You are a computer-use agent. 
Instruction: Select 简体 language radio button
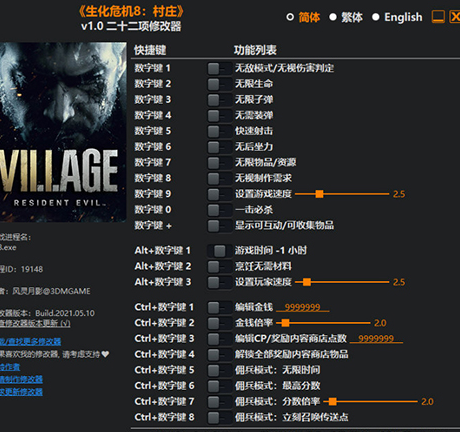(290, 17)
